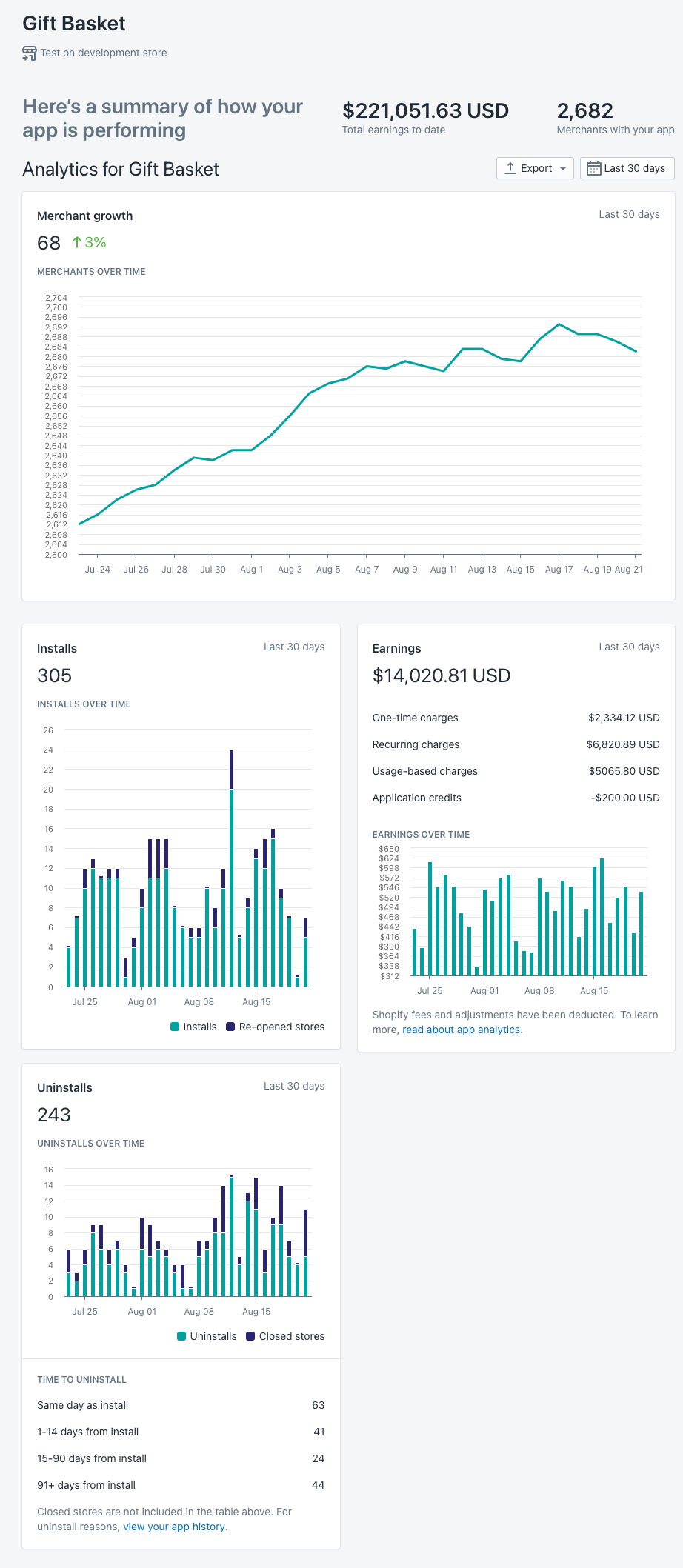Click the 15-90 days from install row
Screen dimensions: 683x1568
coord(181,1458)
